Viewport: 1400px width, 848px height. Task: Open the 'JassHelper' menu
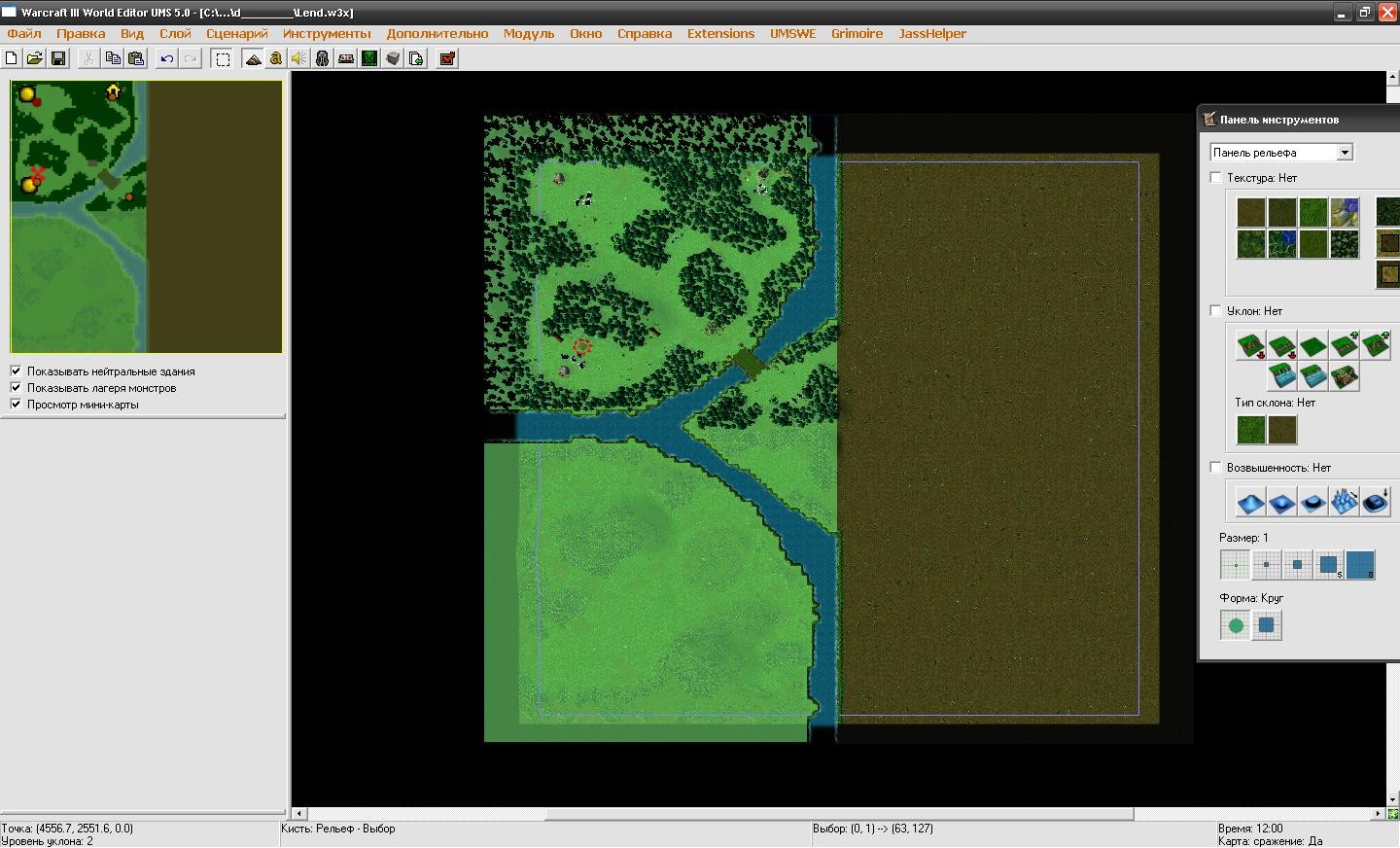click(932, 33)
